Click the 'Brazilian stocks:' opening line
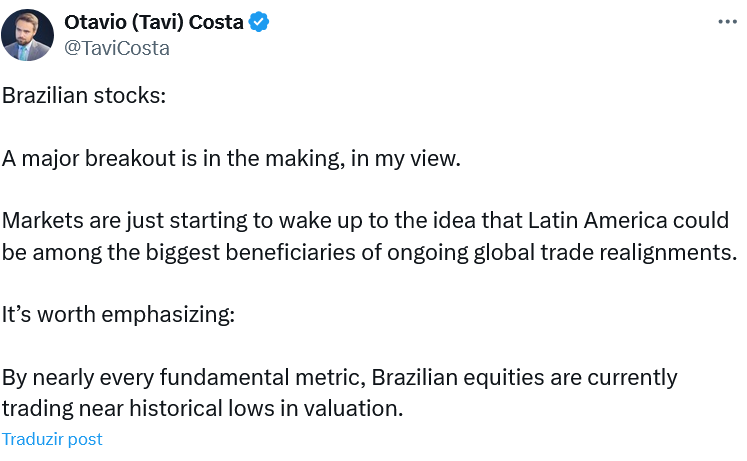The height and width of the screenshot is (461, 747). [84, 96]
